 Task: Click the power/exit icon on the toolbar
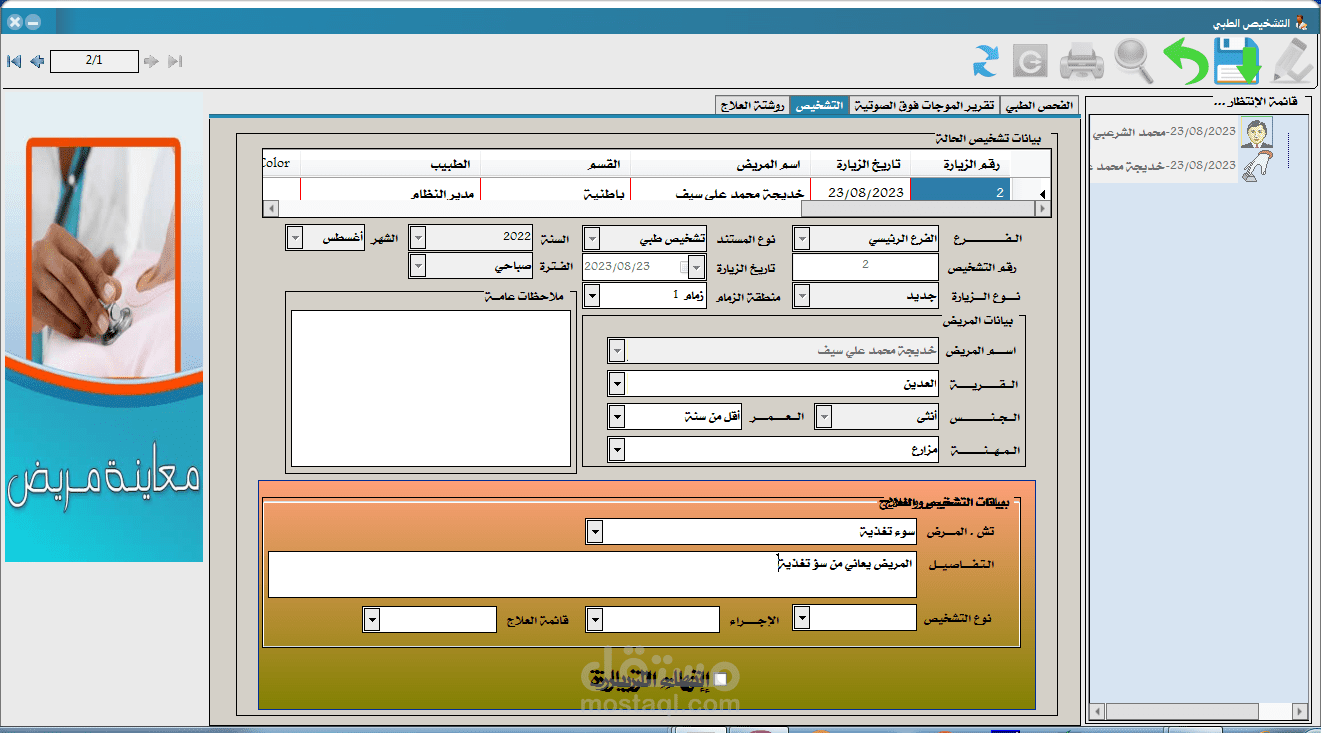pos(1029,60)
